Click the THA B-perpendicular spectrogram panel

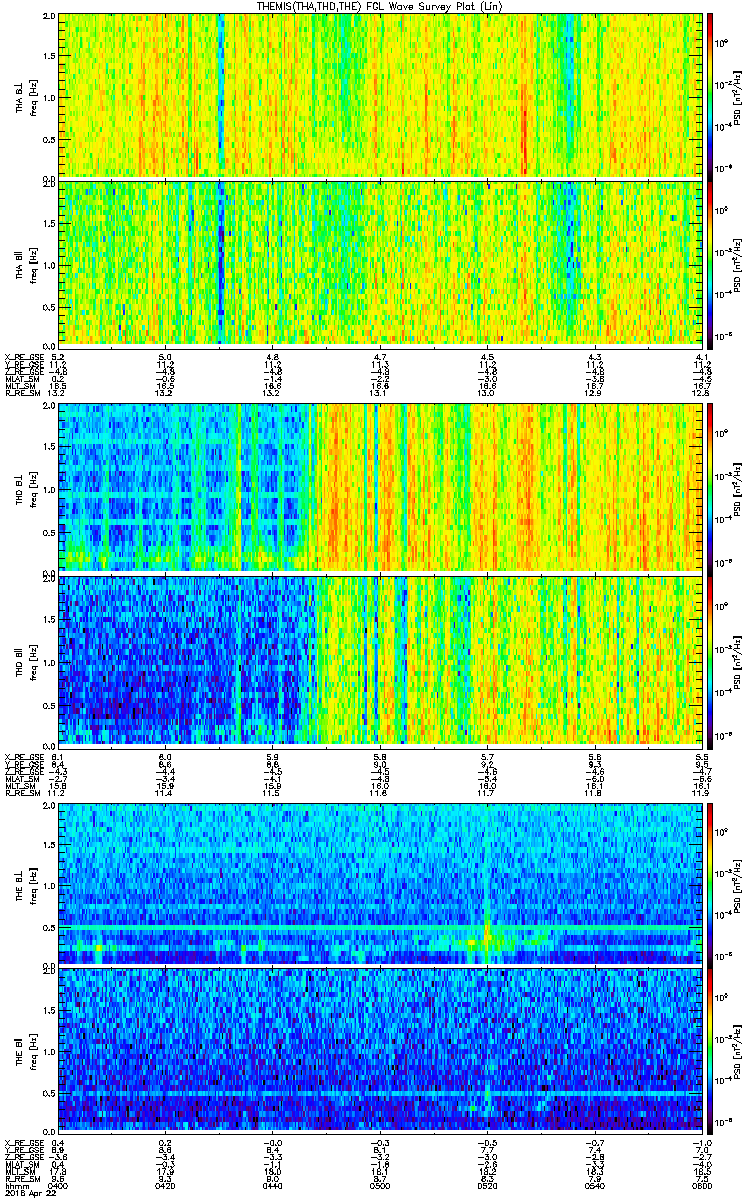[379, 96]
